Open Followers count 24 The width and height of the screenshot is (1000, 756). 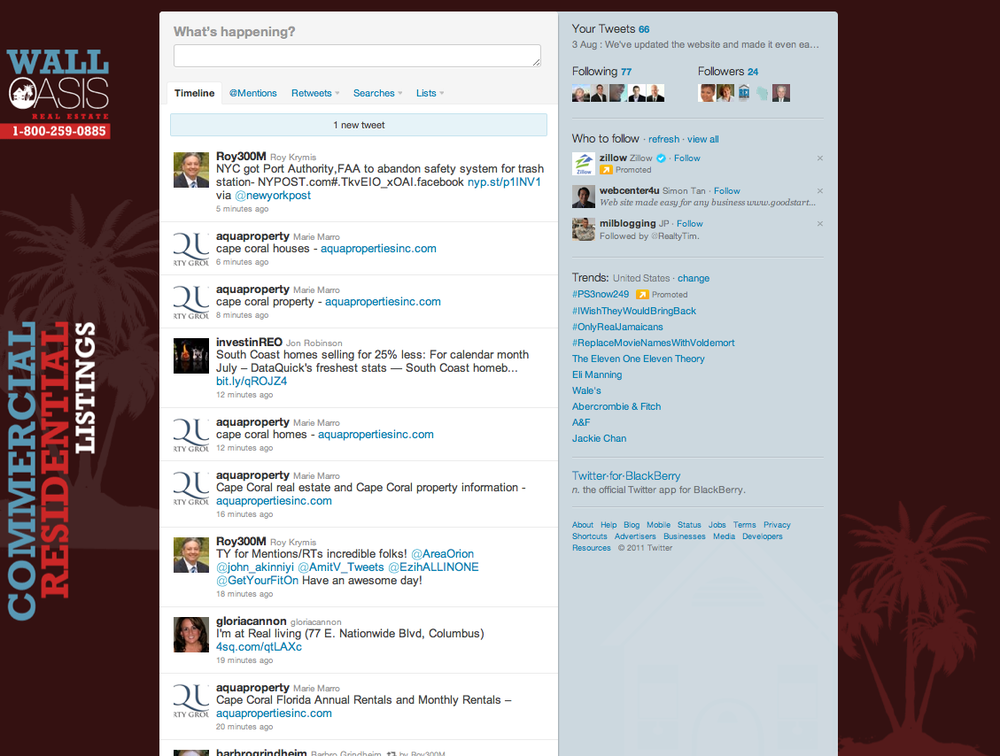click(753, 71)
